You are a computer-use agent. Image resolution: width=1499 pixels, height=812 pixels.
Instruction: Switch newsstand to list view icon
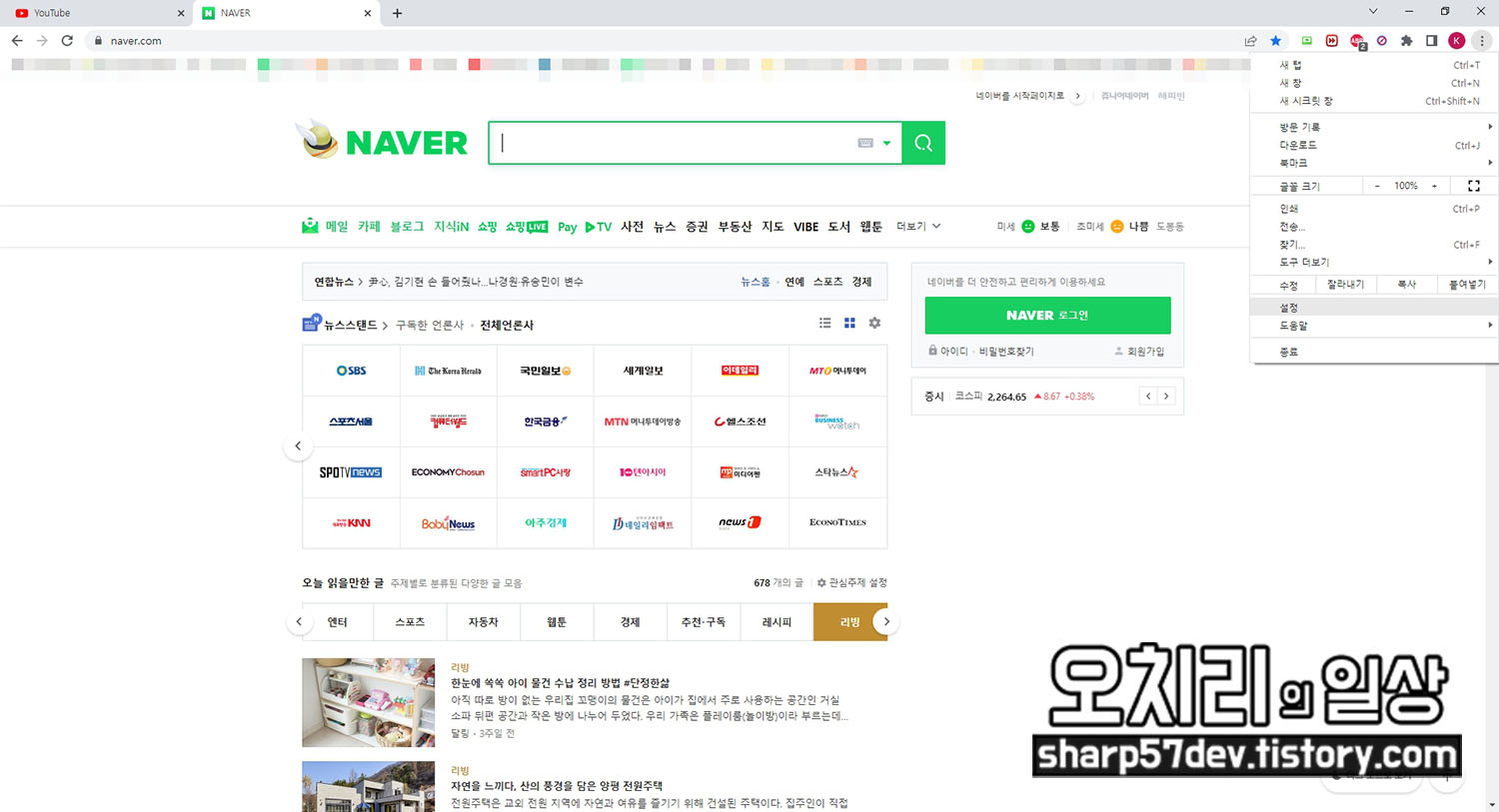pyautogui.click(x=825, y=323)
